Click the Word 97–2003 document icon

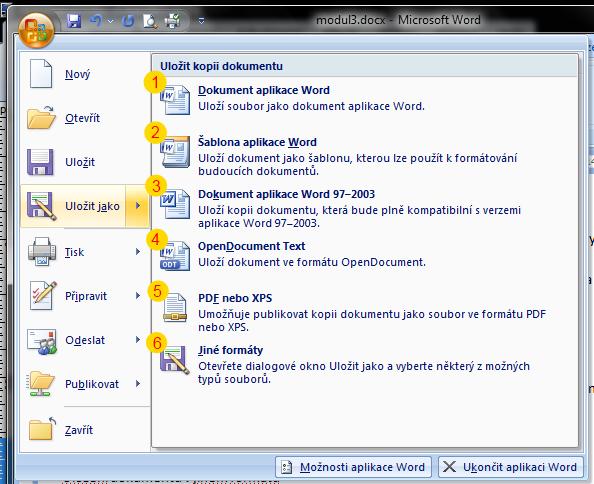click(x=175, y=204)
